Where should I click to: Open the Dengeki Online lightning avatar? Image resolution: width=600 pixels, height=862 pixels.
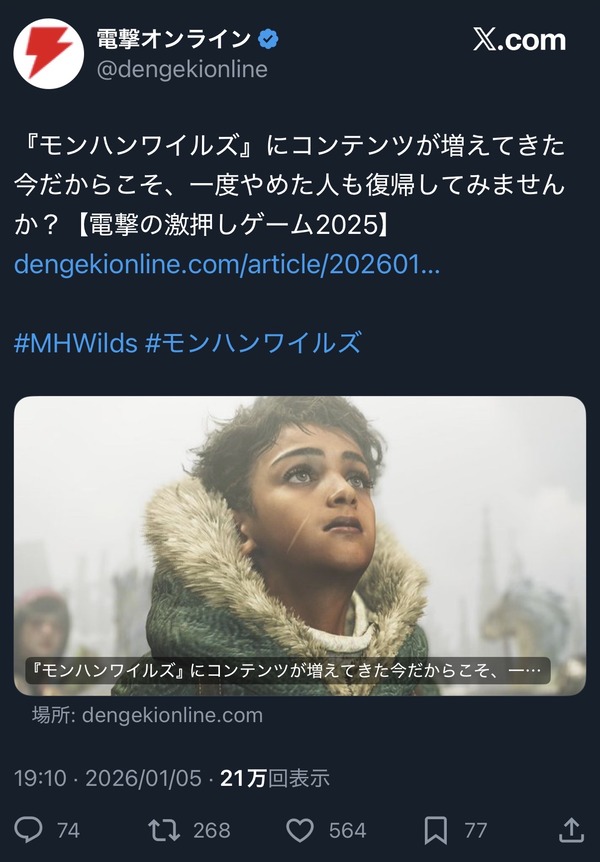coord(48,54)
